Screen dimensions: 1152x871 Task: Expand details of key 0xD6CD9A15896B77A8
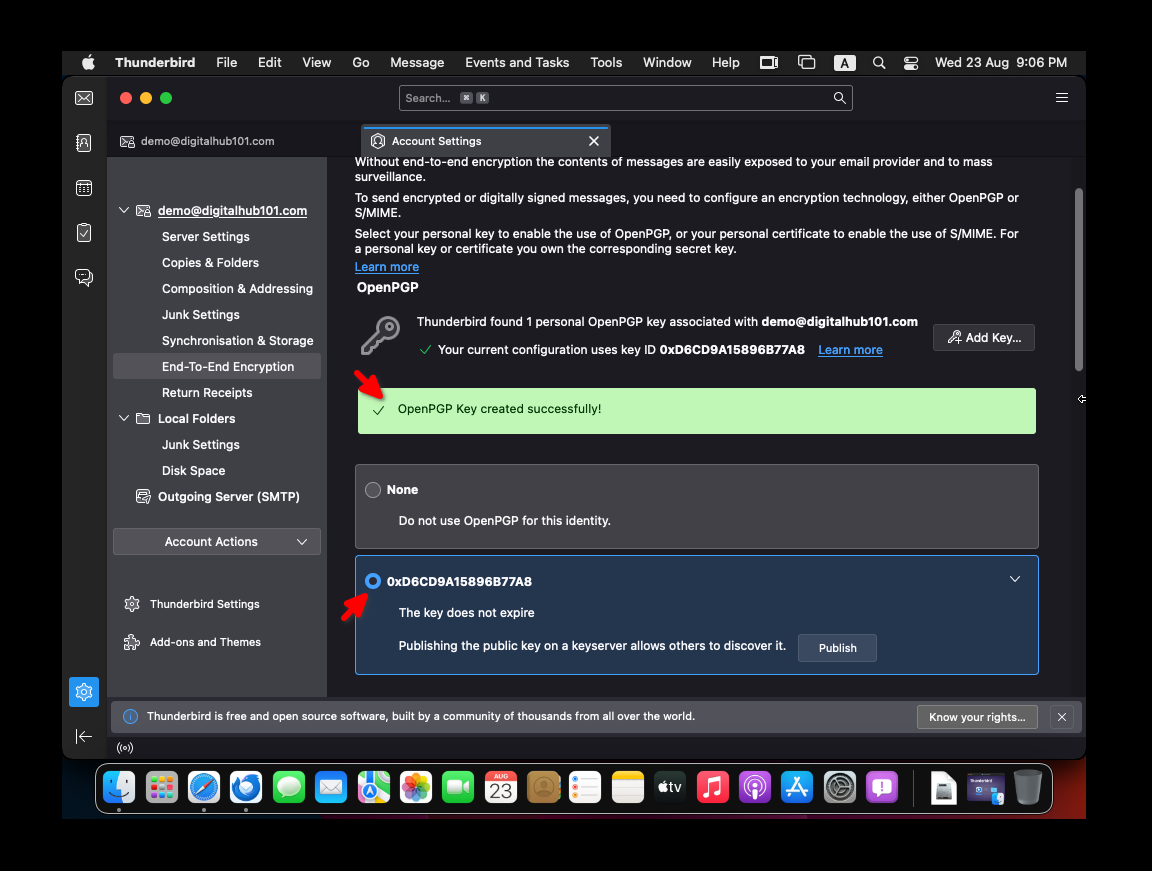pos(1015,579)
